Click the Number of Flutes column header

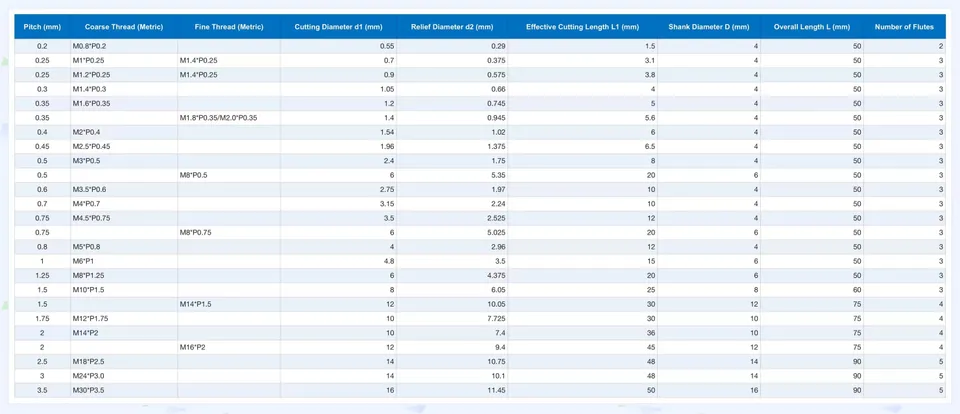[x=904, y=27]
